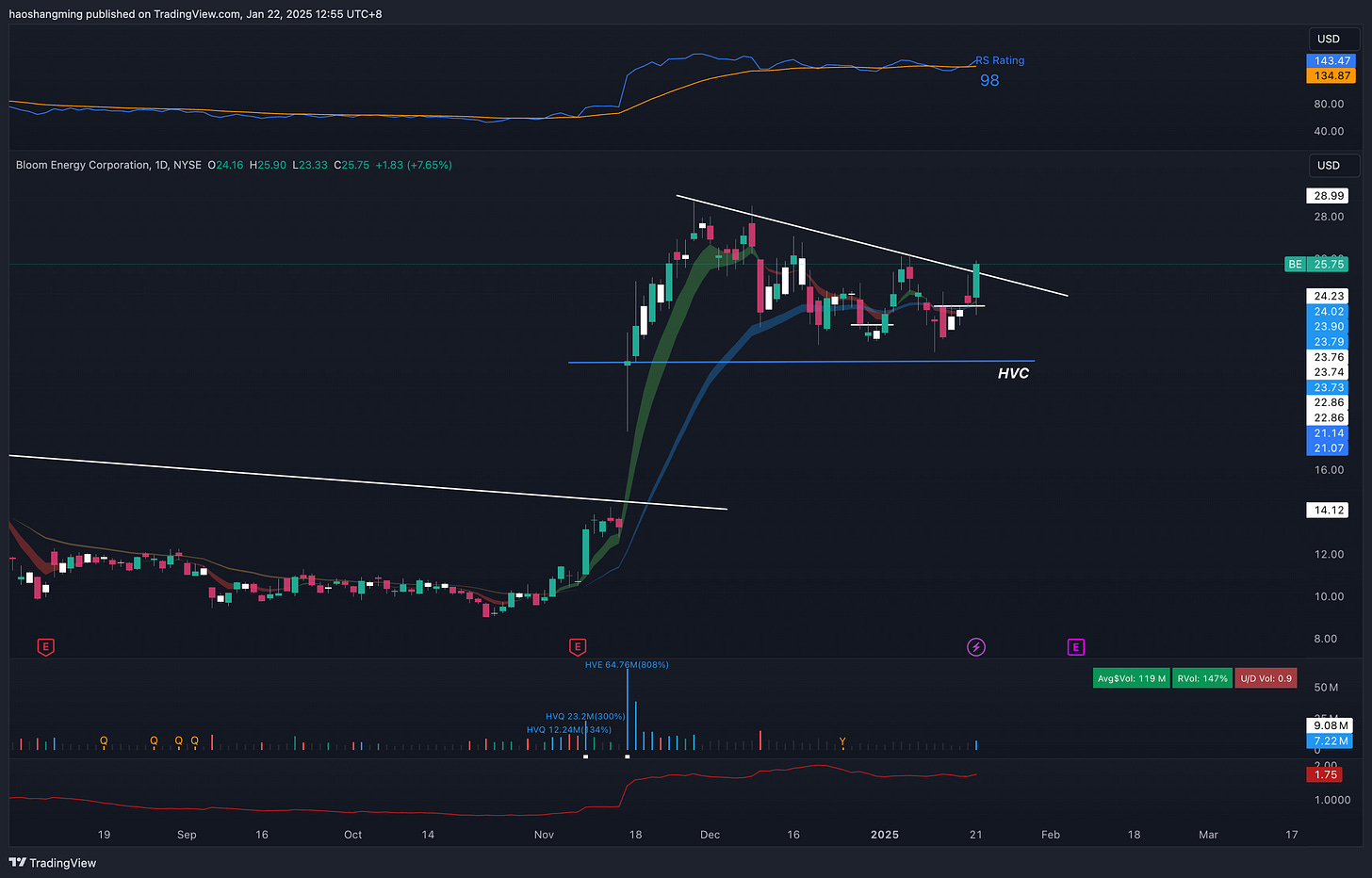Click the orange Y marker in volume pane

(x=842, y=742)
